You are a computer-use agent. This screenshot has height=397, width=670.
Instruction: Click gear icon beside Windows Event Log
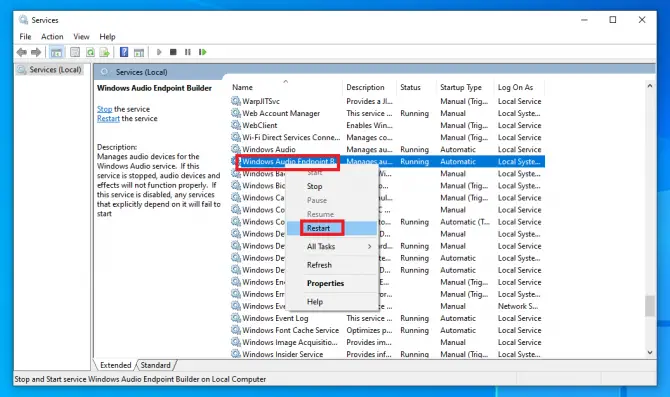point(235,318)
